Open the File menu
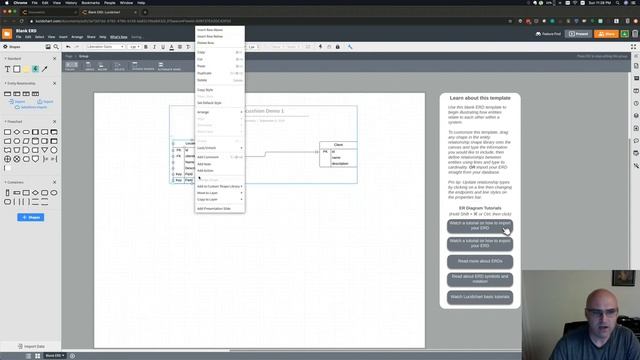The image size is (640, 360). [18, 37]
